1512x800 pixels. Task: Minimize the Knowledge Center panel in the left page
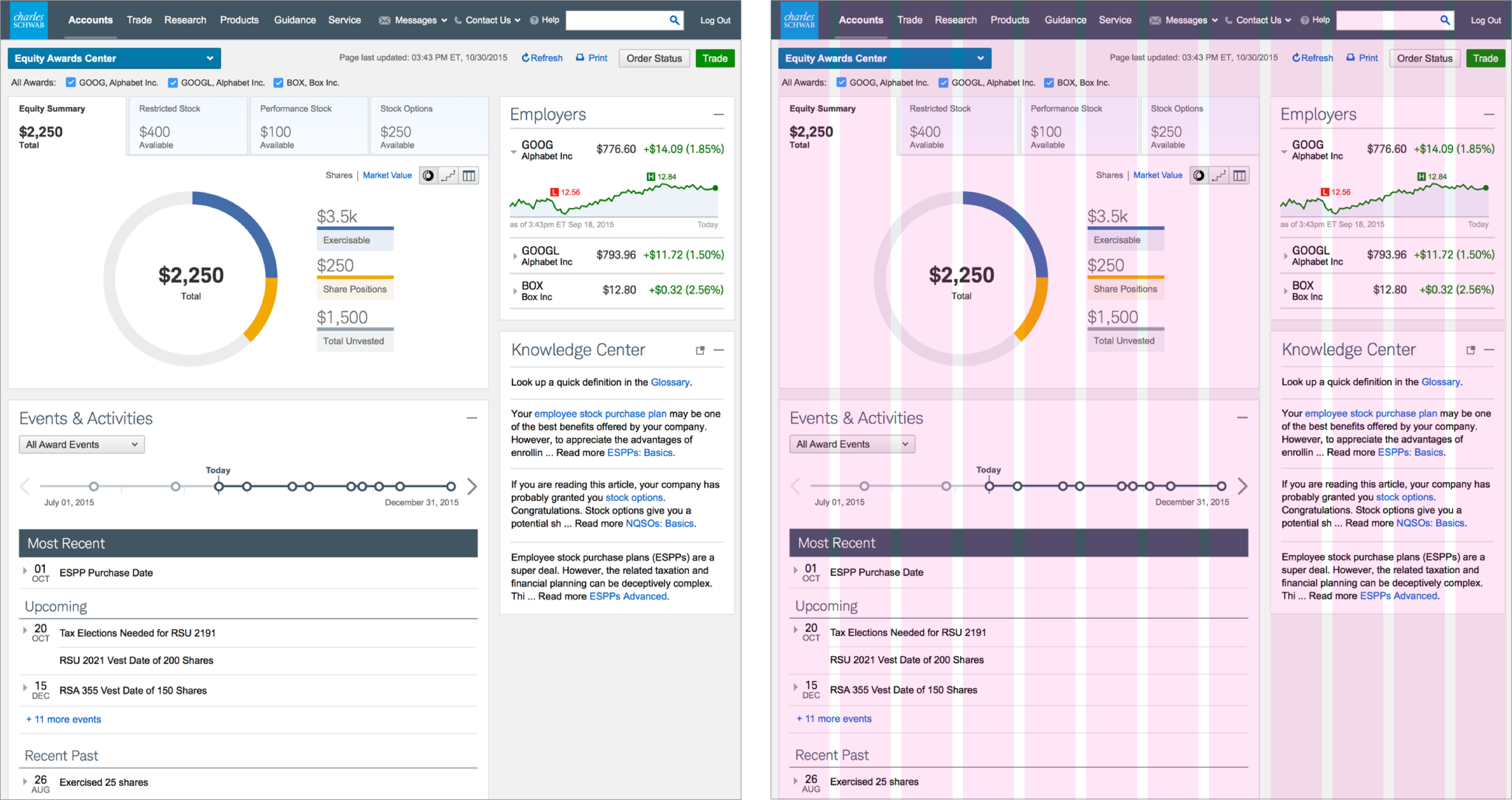[719, 350]
